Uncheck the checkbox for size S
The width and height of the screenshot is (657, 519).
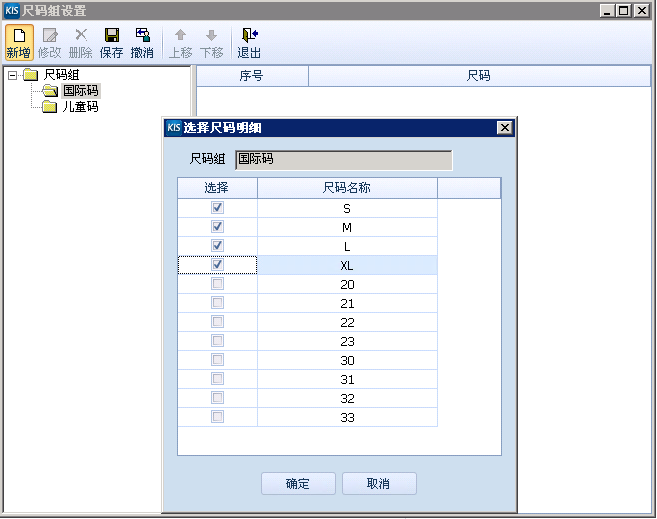tap(218, 208)
